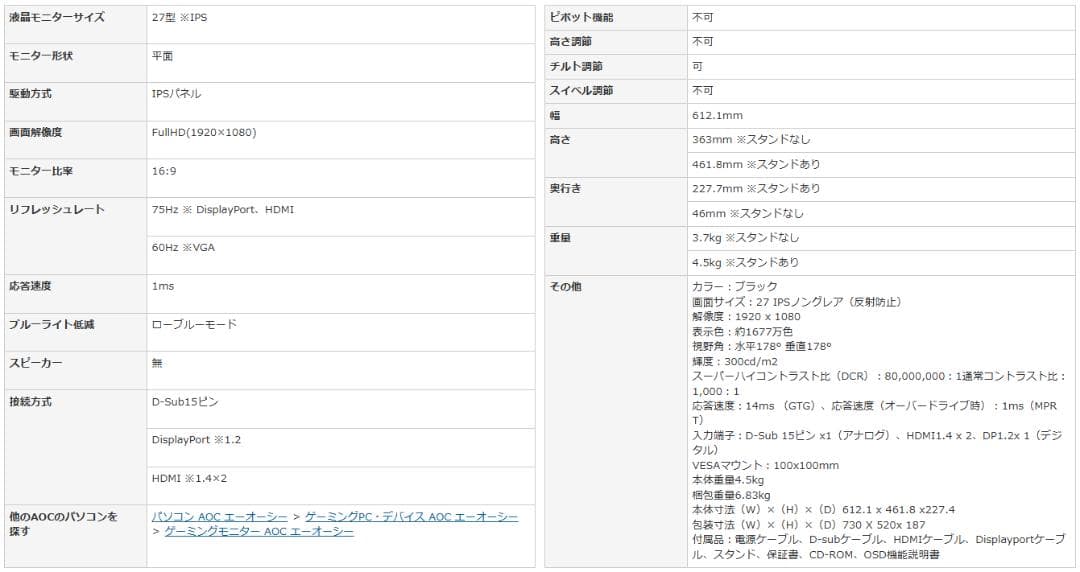Select the FullHD(1920×1080) resolution value
Screen dimensions: 1080x572
coord(201,132)
